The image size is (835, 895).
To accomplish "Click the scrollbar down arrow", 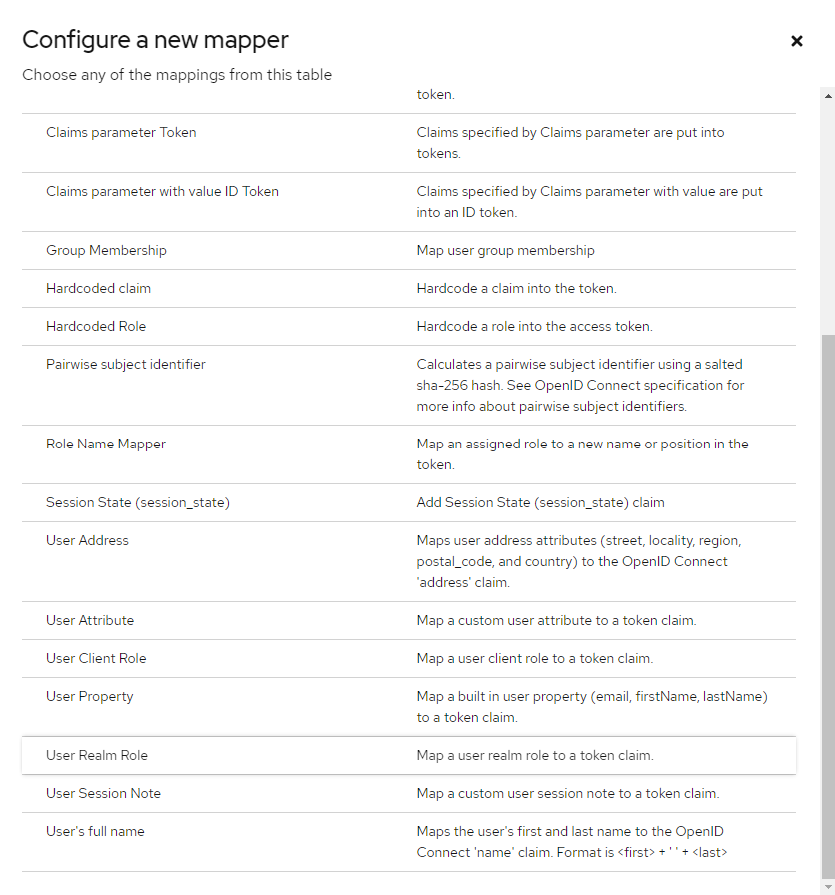I will 827,886.
